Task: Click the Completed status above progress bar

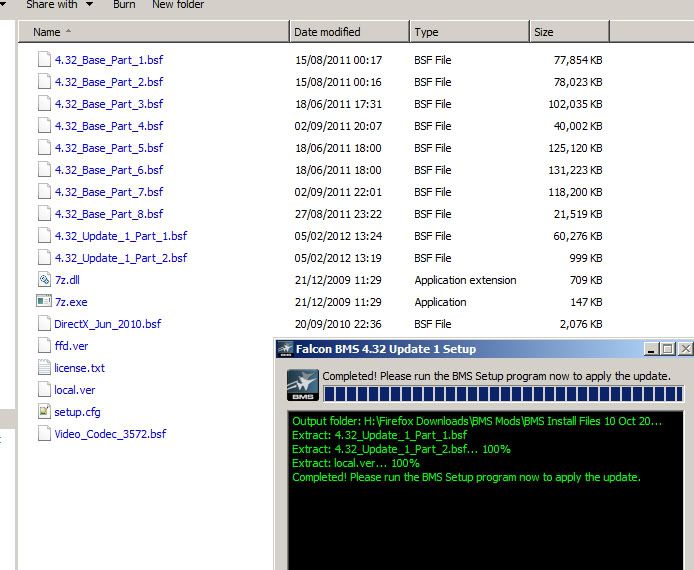Action: click(x=496, y=376)
